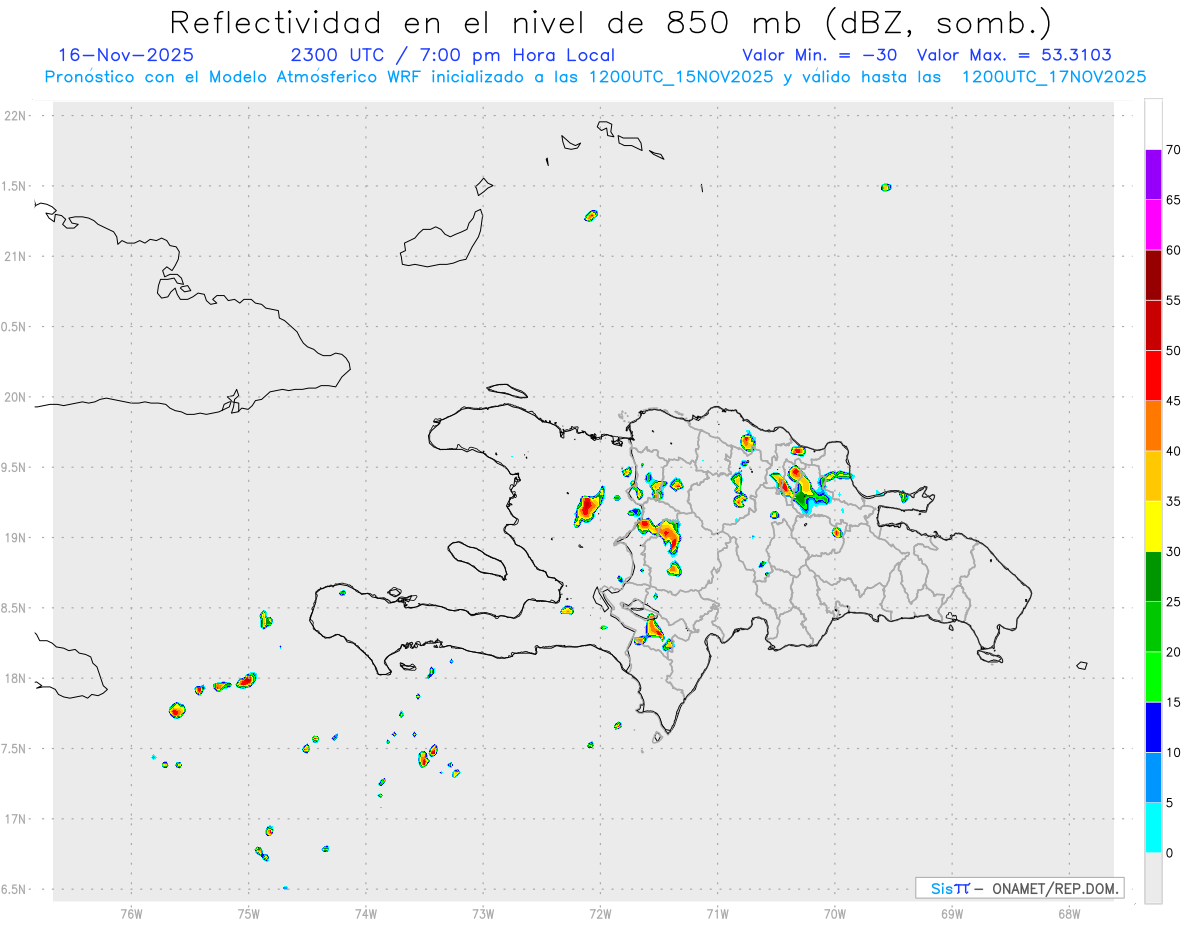Click the colorbar value label "5"
Image resolution: width=1200 pixels, height=927 pixels.
point(1169,803)
